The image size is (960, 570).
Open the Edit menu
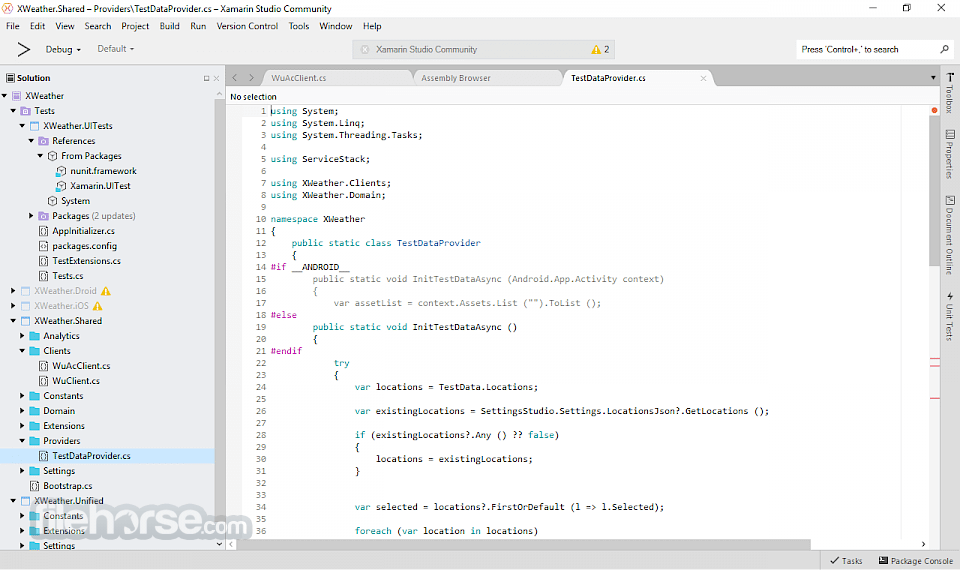(37, 26)
